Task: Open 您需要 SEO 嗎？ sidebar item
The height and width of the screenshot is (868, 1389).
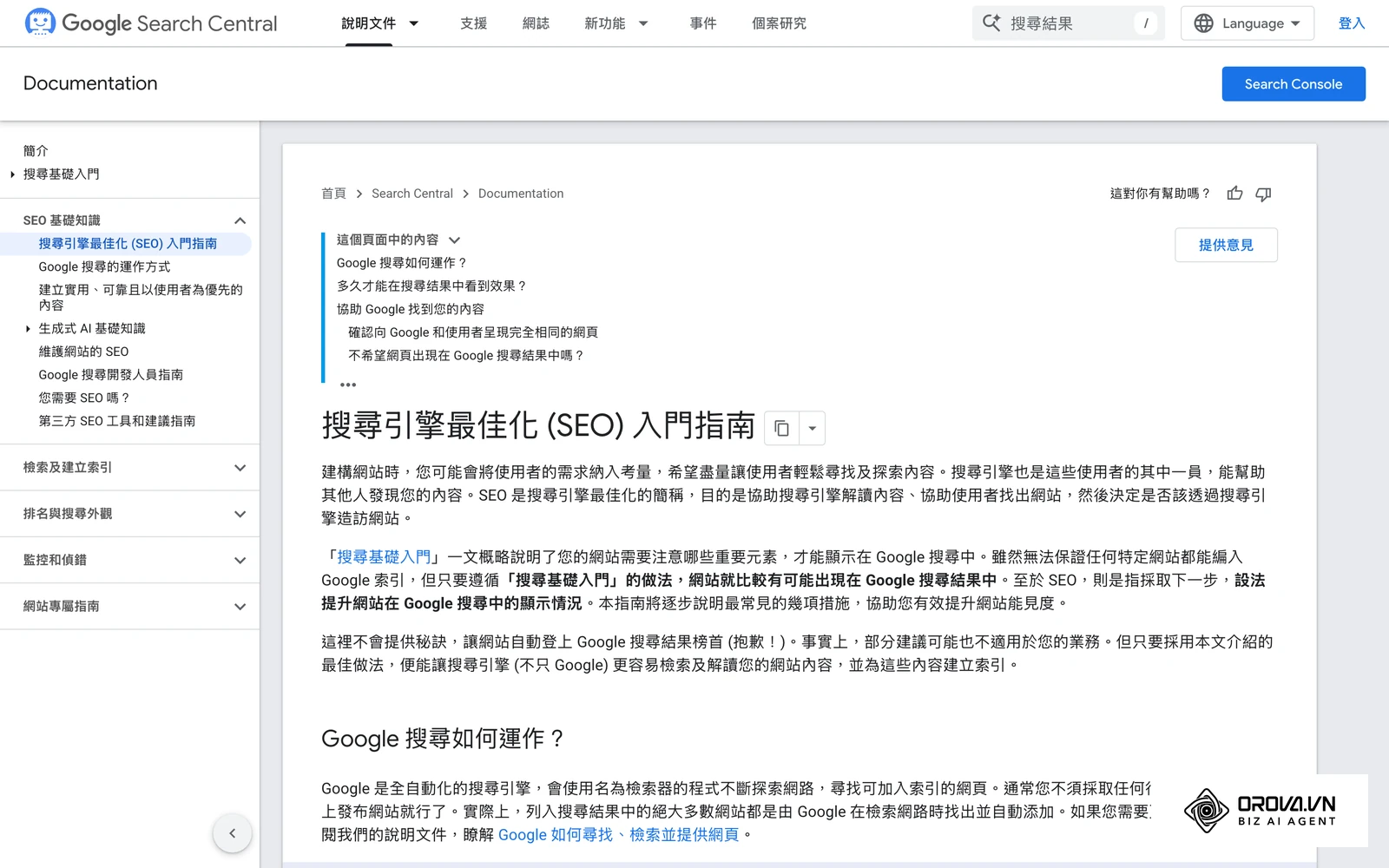Action: pos(84,398)
